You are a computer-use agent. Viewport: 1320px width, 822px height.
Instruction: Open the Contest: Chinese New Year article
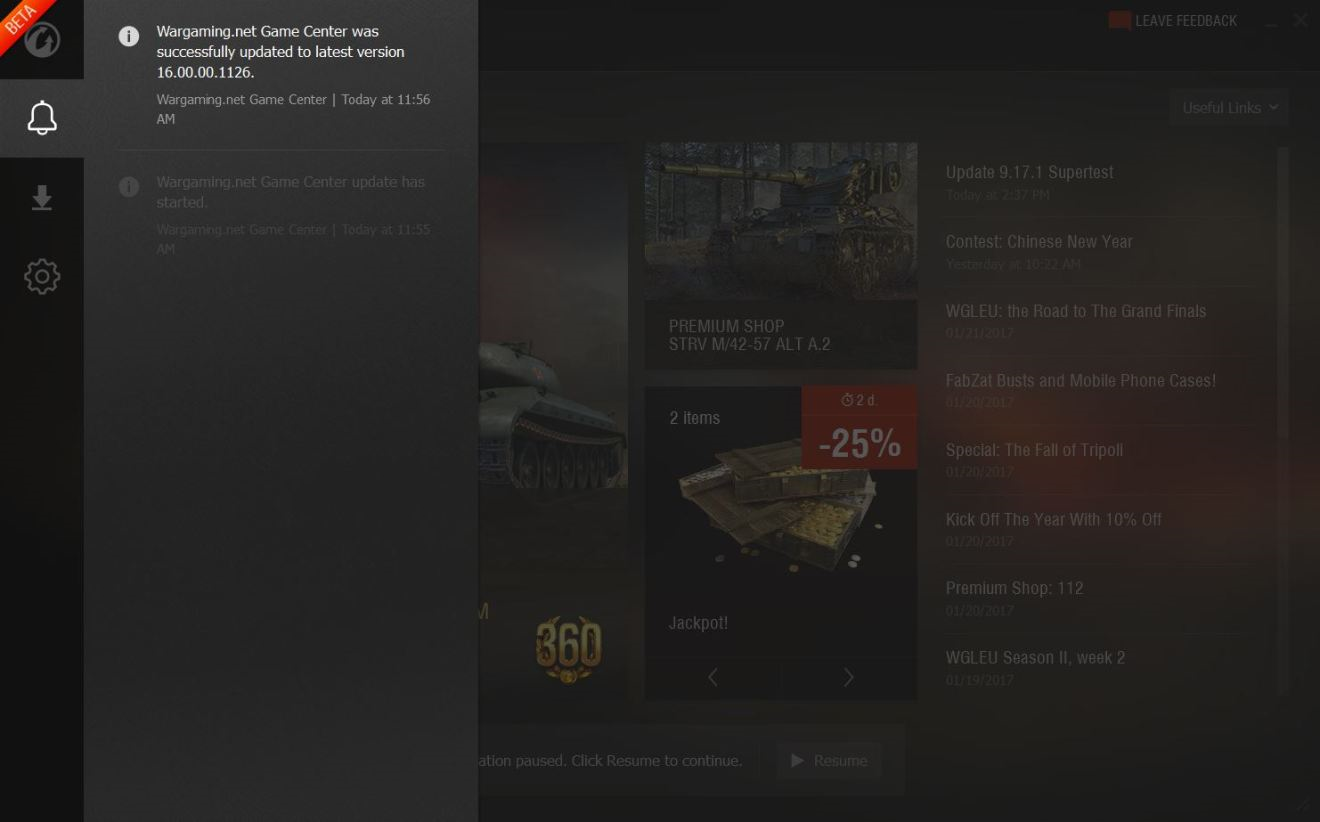[1039, 242]
